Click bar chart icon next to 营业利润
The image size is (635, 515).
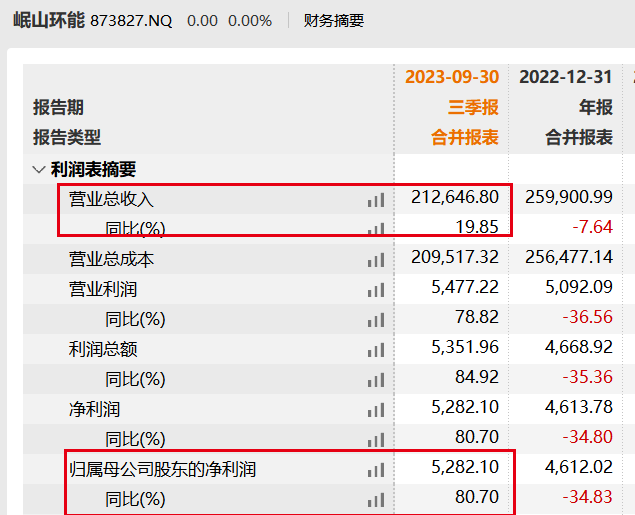coord(375,289)
